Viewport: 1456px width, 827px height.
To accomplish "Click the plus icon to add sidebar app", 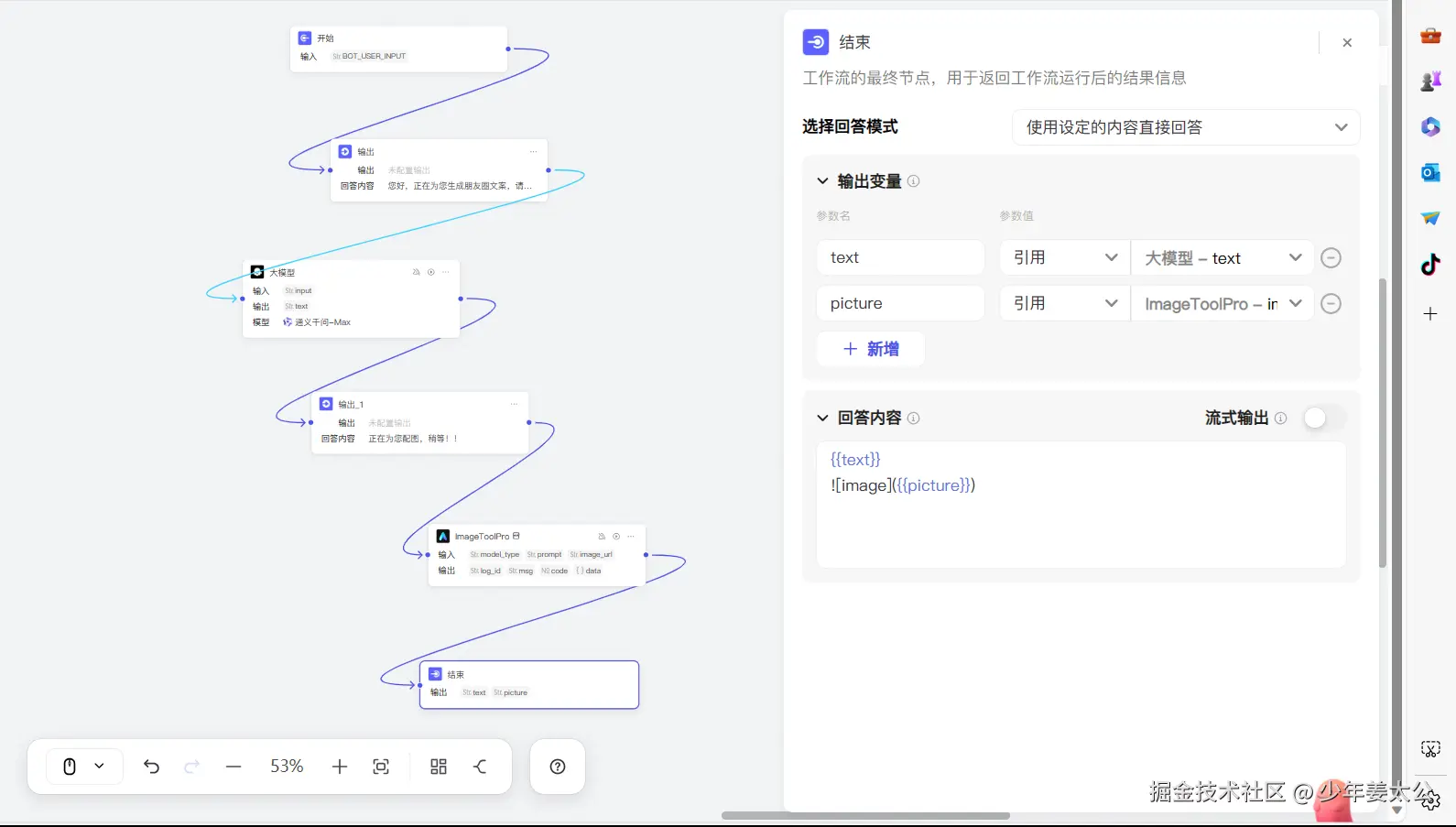I will (1430, 314).
